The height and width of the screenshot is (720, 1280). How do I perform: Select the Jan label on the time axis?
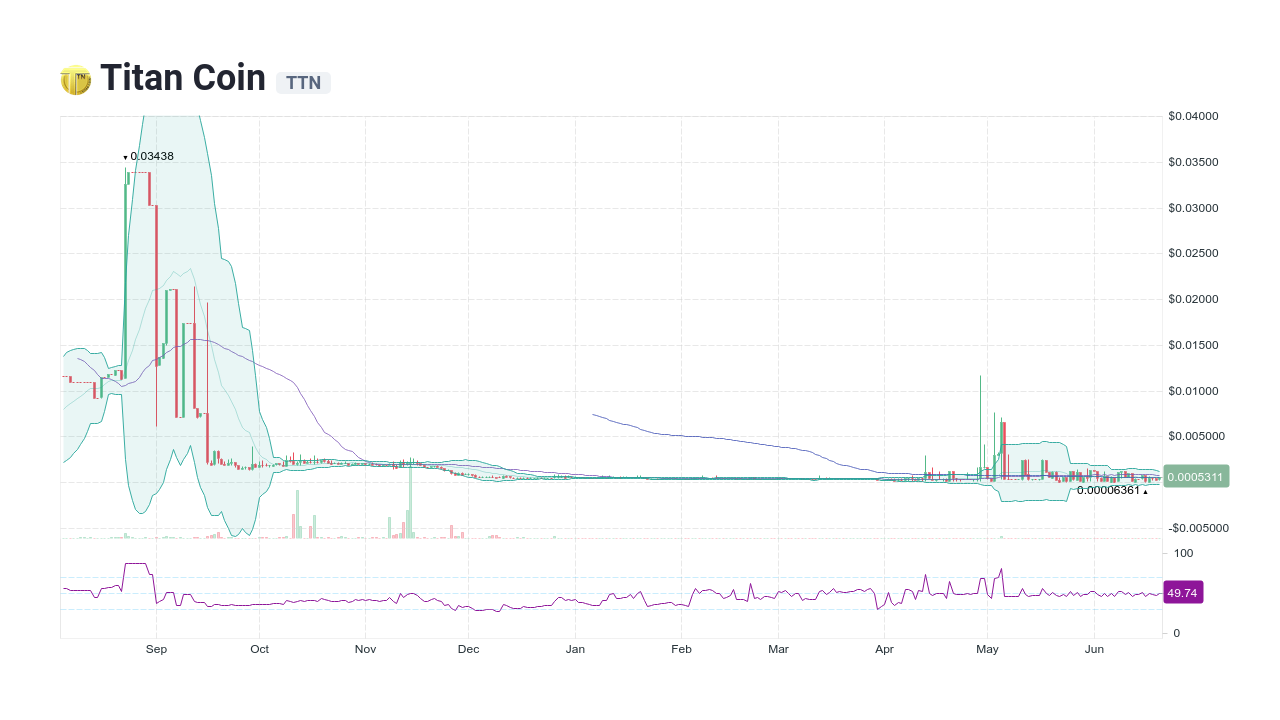[x=576, y=649]
